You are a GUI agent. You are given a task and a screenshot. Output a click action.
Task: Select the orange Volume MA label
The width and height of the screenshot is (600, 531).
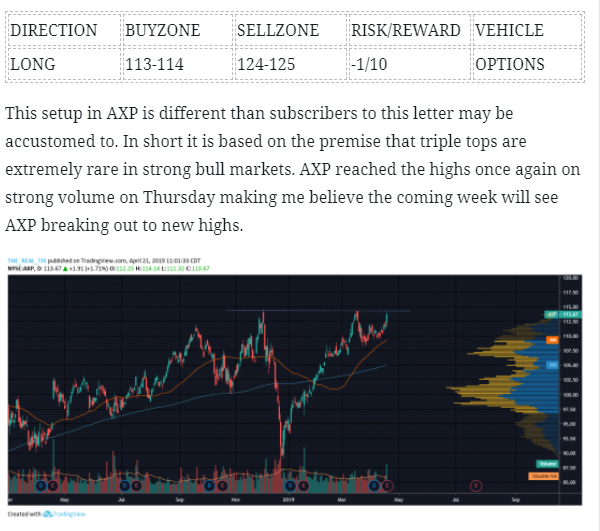tap(543, 476)
